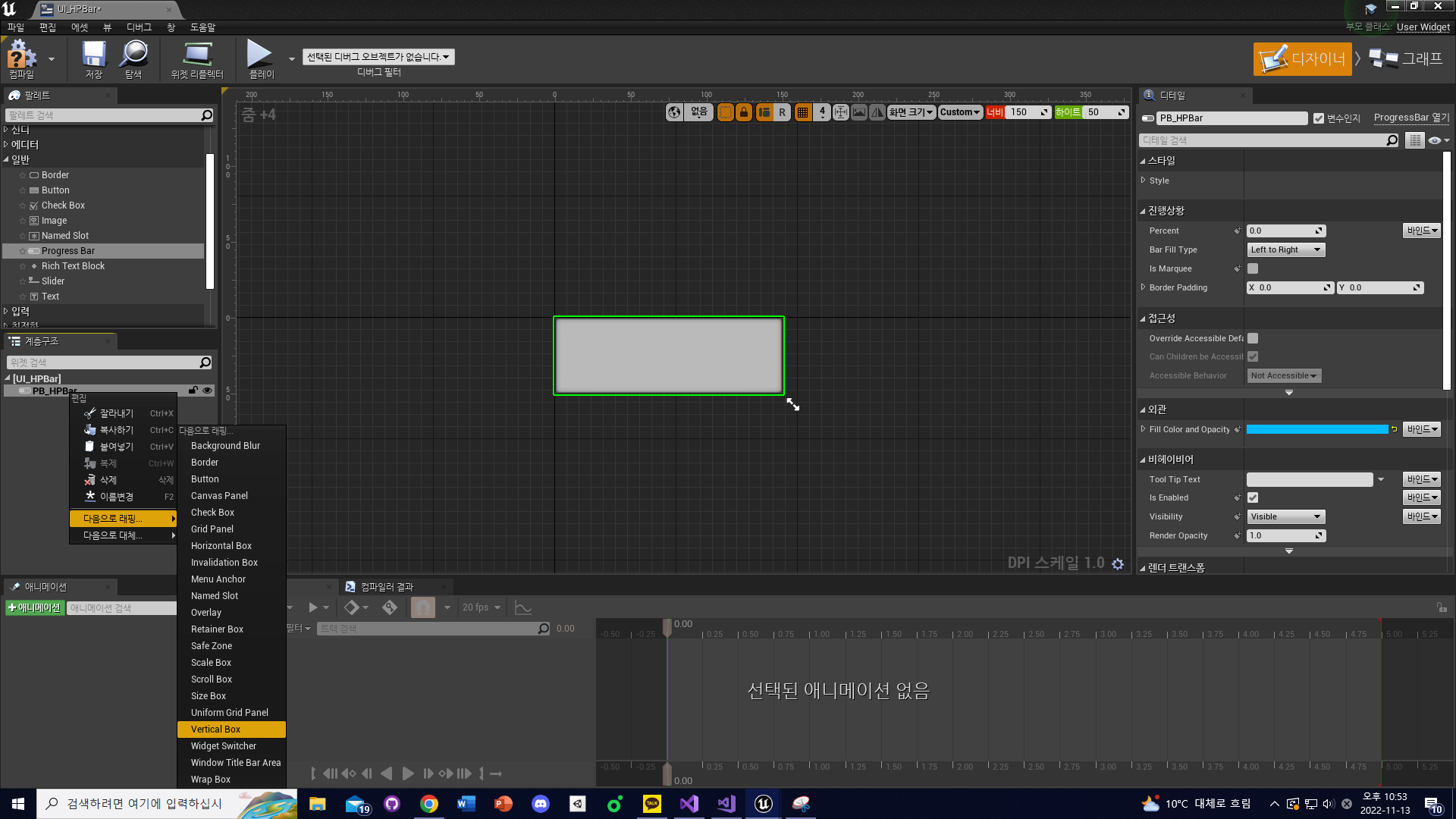
Task: Click the Visual Studio taskbar icon
Action: 689,804
